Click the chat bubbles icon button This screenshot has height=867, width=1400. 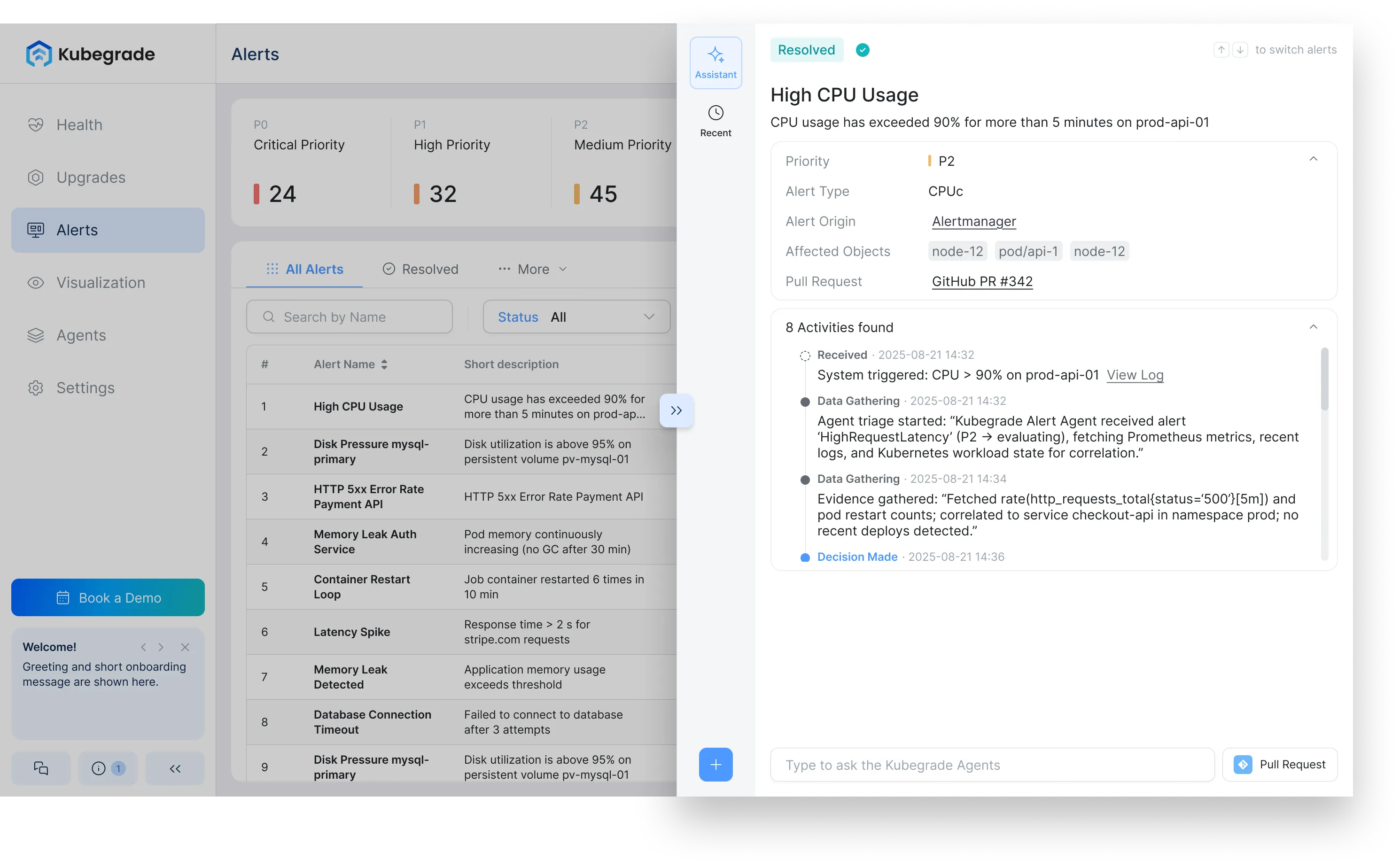[41, 768]
